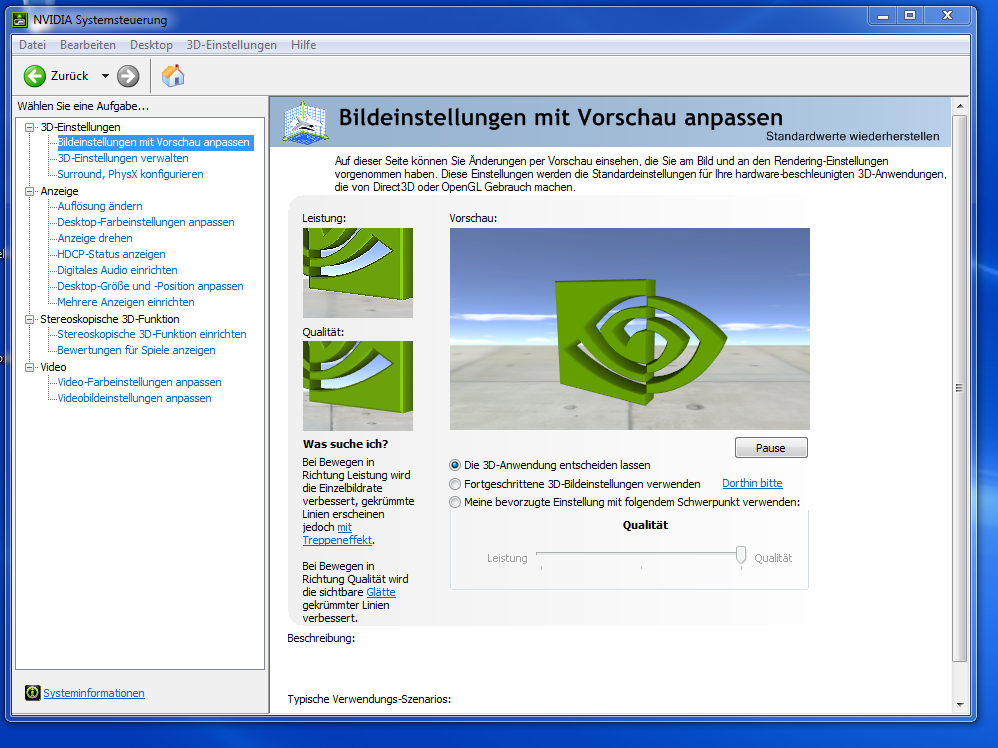Collapse the Stereoskopische 3D-Funktion tree node
The width and height of the screenshot is (998, 748).
pos(29,319)
